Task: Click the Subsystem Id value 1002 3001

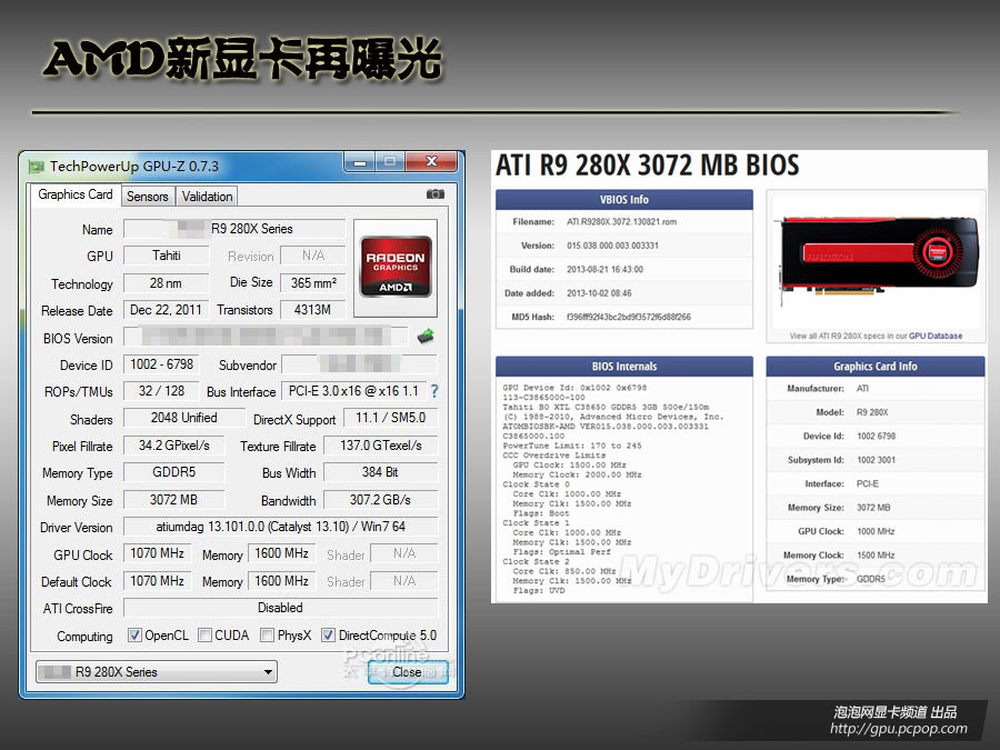Action: point(876,460)
